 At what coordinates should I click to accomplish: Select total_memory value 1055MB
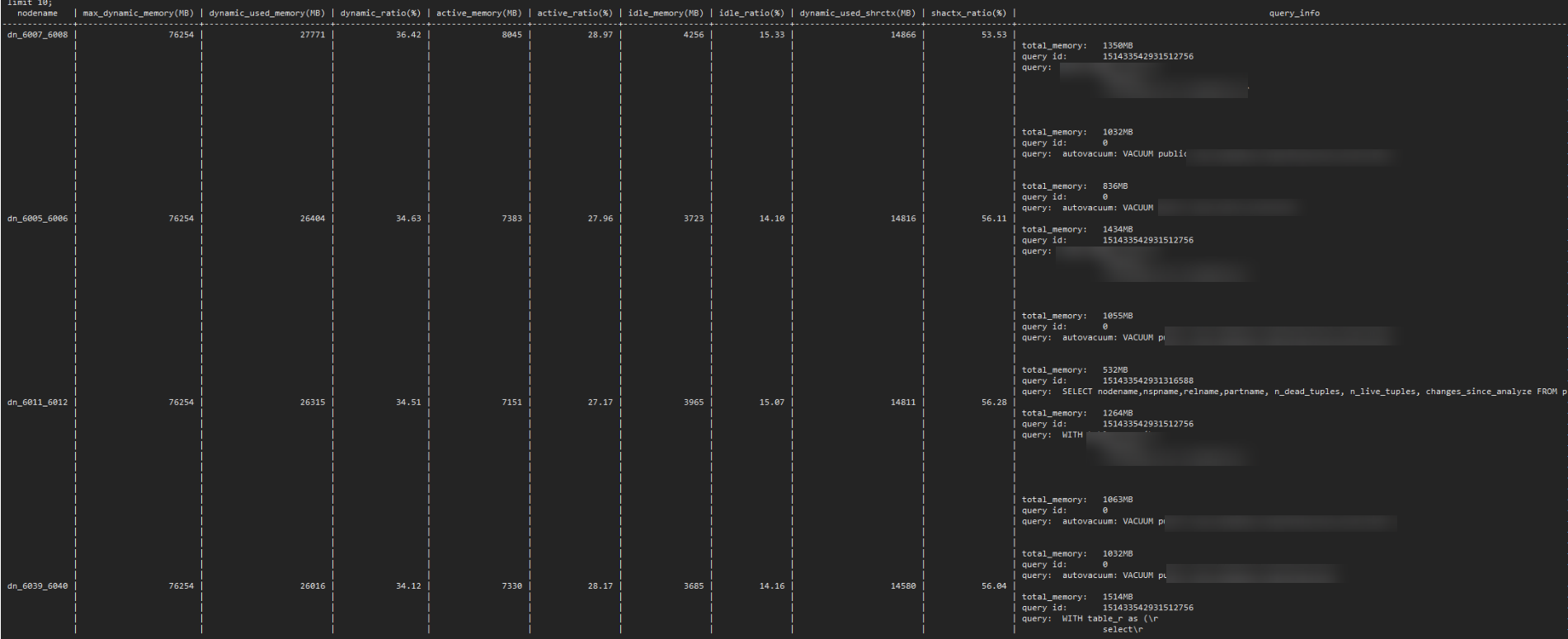[1118, 317]
